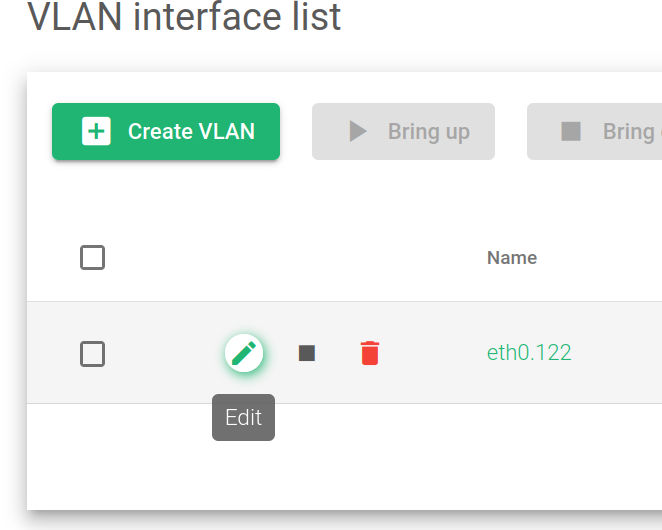Check the checkbox for the eth0.122 row
The height and width of the screenshot is (530, 662).
[92, 354]
